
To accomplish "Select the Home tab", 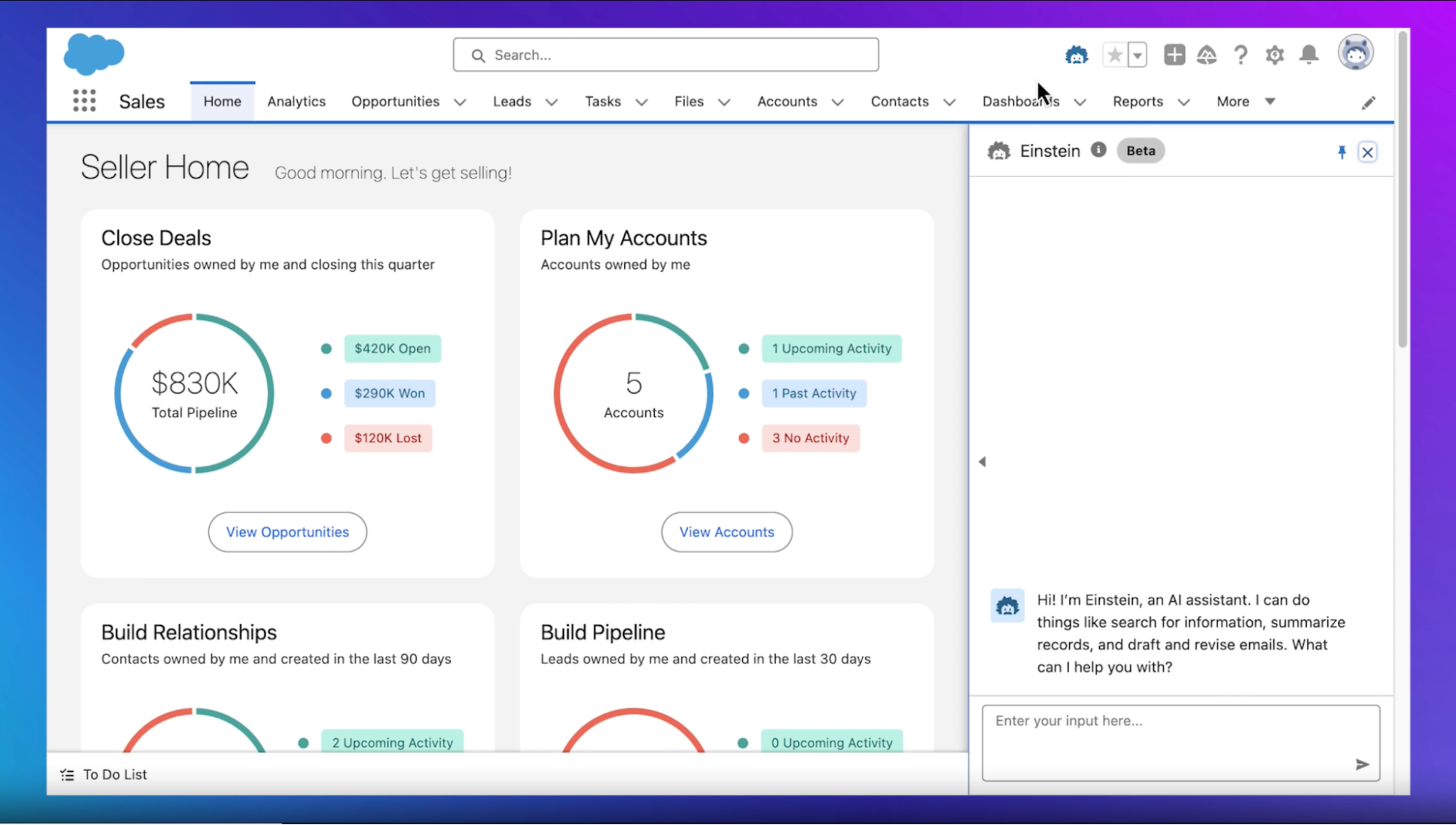I will (x=222, y=101).
